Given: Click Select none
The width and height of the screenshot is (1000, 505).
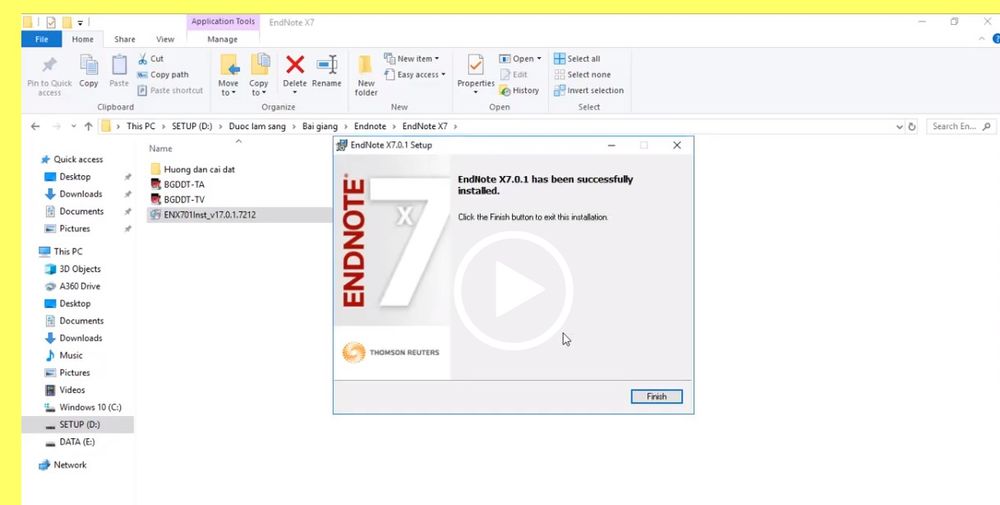Looking at the screenshot, I should click(x=582, y=75).
